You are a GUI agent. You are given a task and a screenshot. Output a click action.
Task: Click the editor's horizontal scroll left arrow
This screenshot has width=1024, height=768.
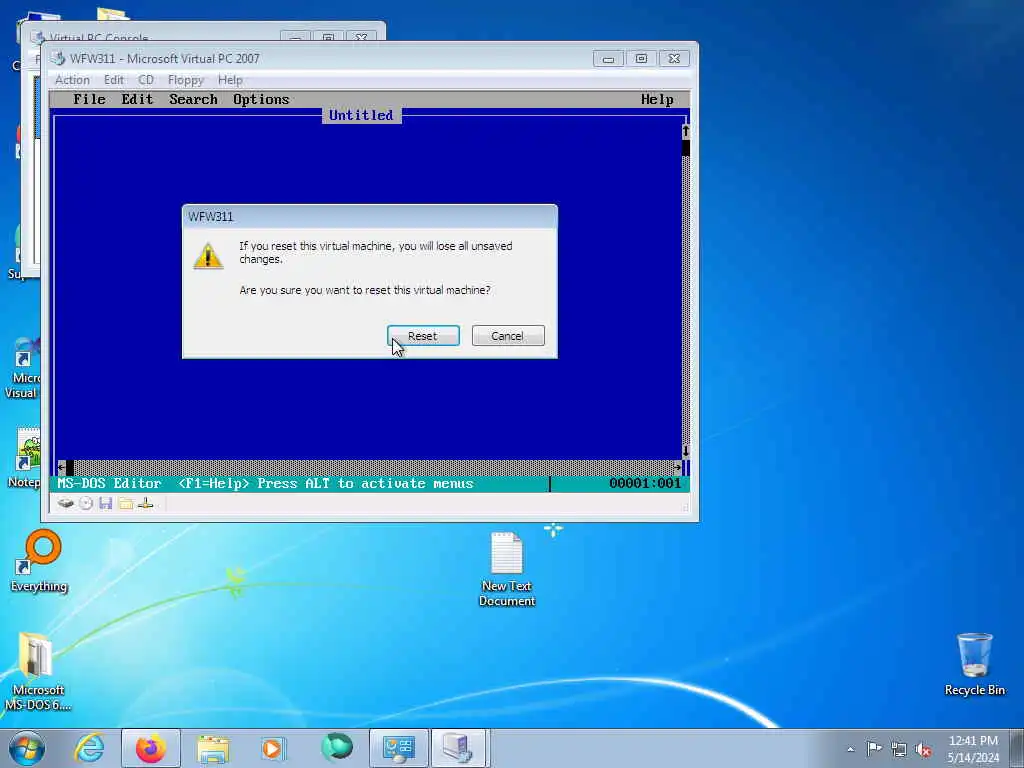(x=61, y=467)
